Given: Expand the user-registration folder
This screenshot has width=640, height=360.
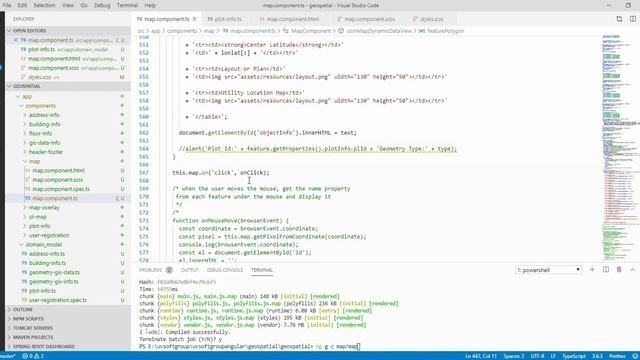Looking at the screenshot, I should pyautogui.click(x=49, y=236).
